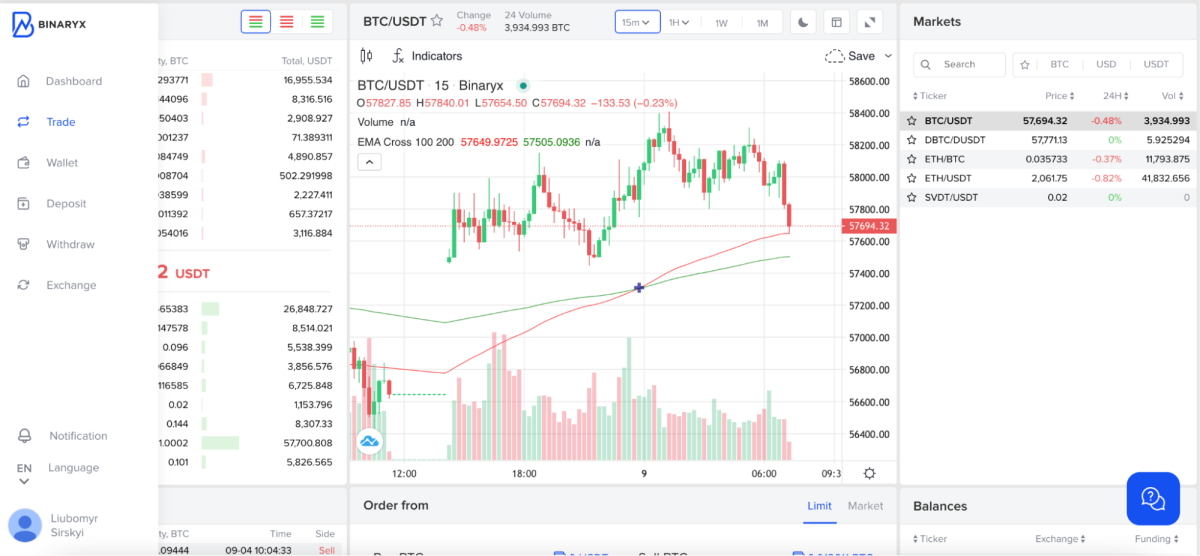This screenshot has width=1200, height=556.
Task: Show both bids and asks orderbook view
Action: [256, 22]
